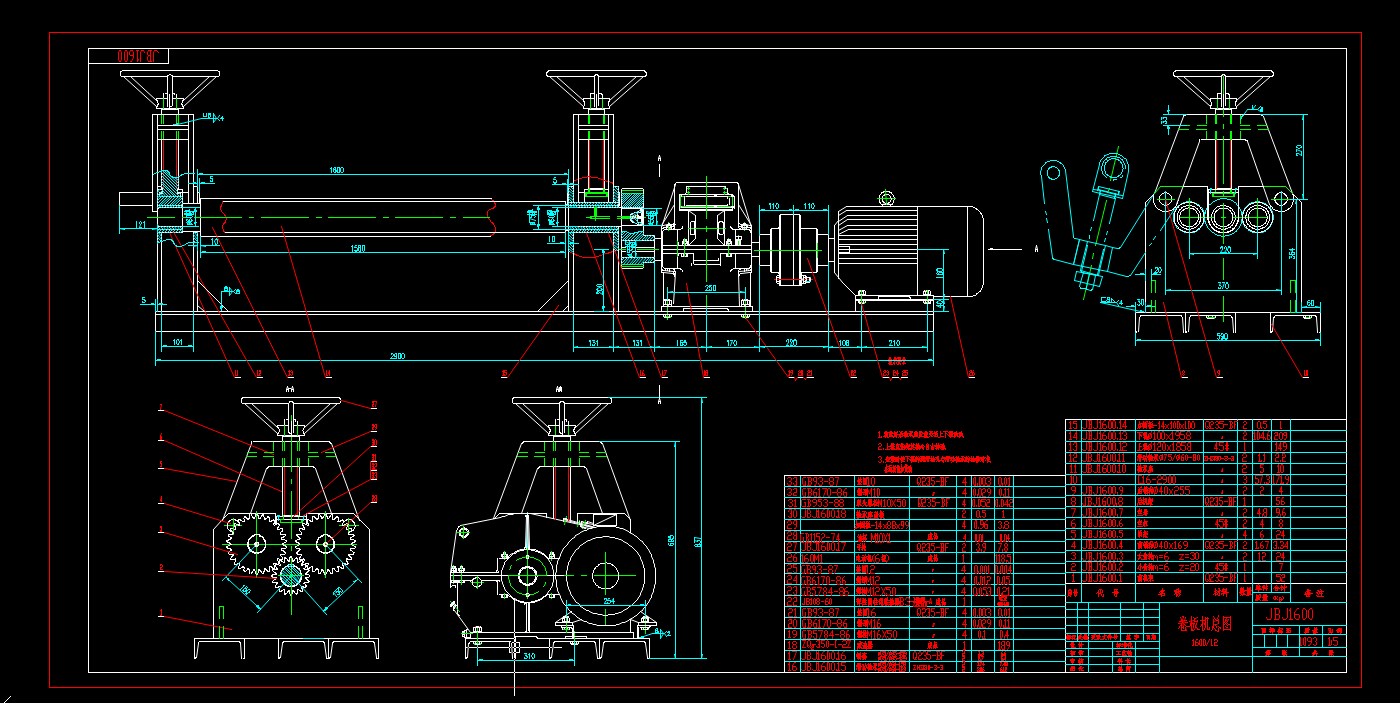Image resolution: width=1400 pixels, height=703 pixels.
Task: Select the electric motor body in the front view
Action: tap(908, 249)
